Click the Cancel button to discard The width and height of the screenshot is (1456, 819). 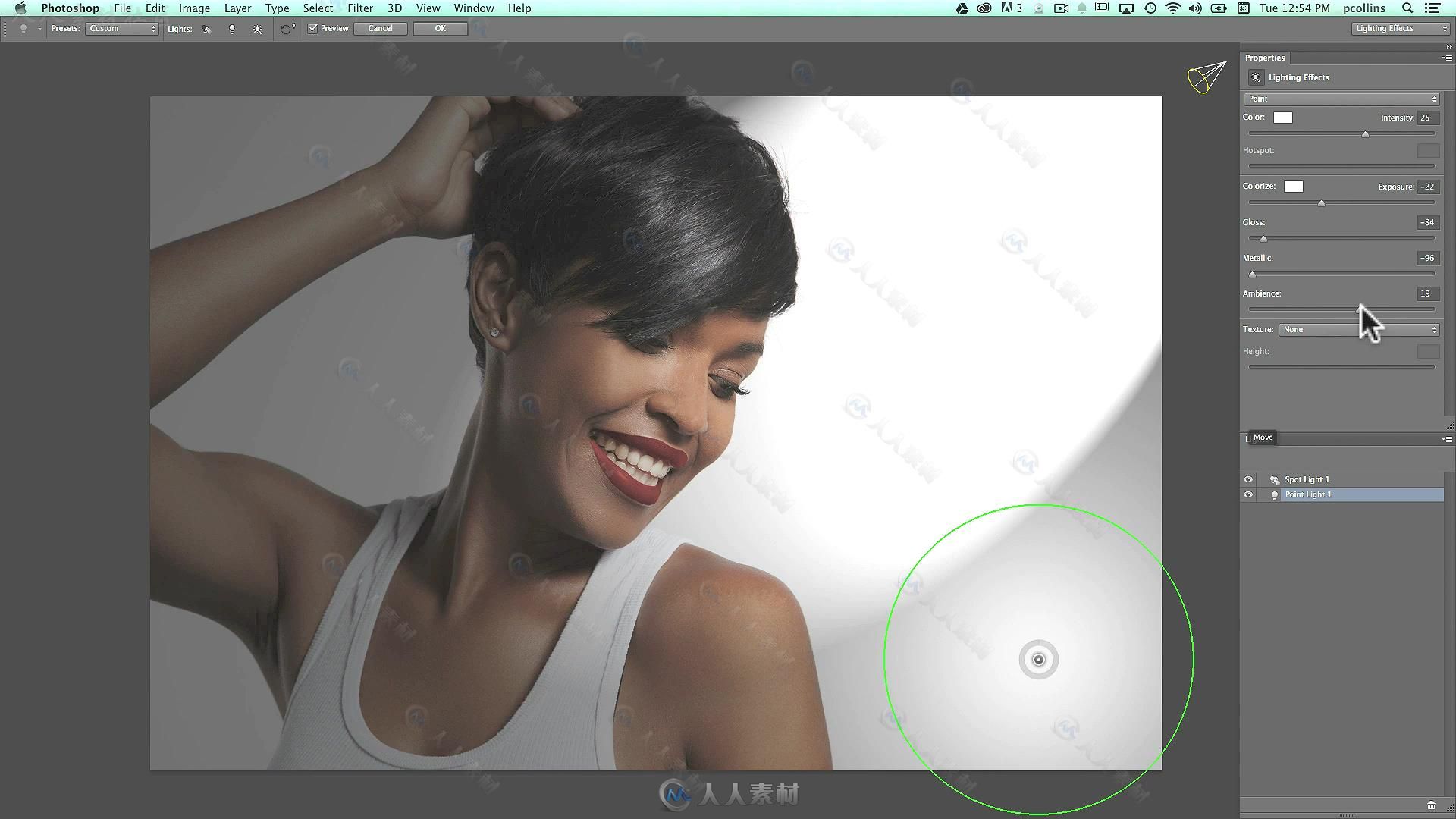pyautogui.click(x=379, y=28)
